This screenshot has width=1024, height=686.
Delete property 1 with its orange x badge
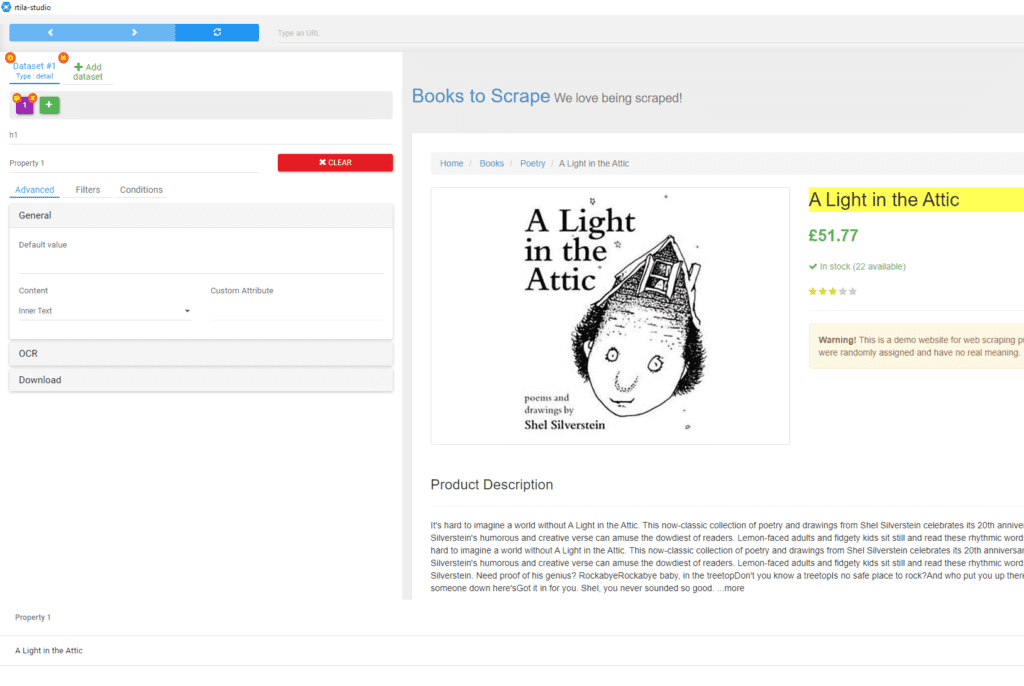(x=32, y=98)
